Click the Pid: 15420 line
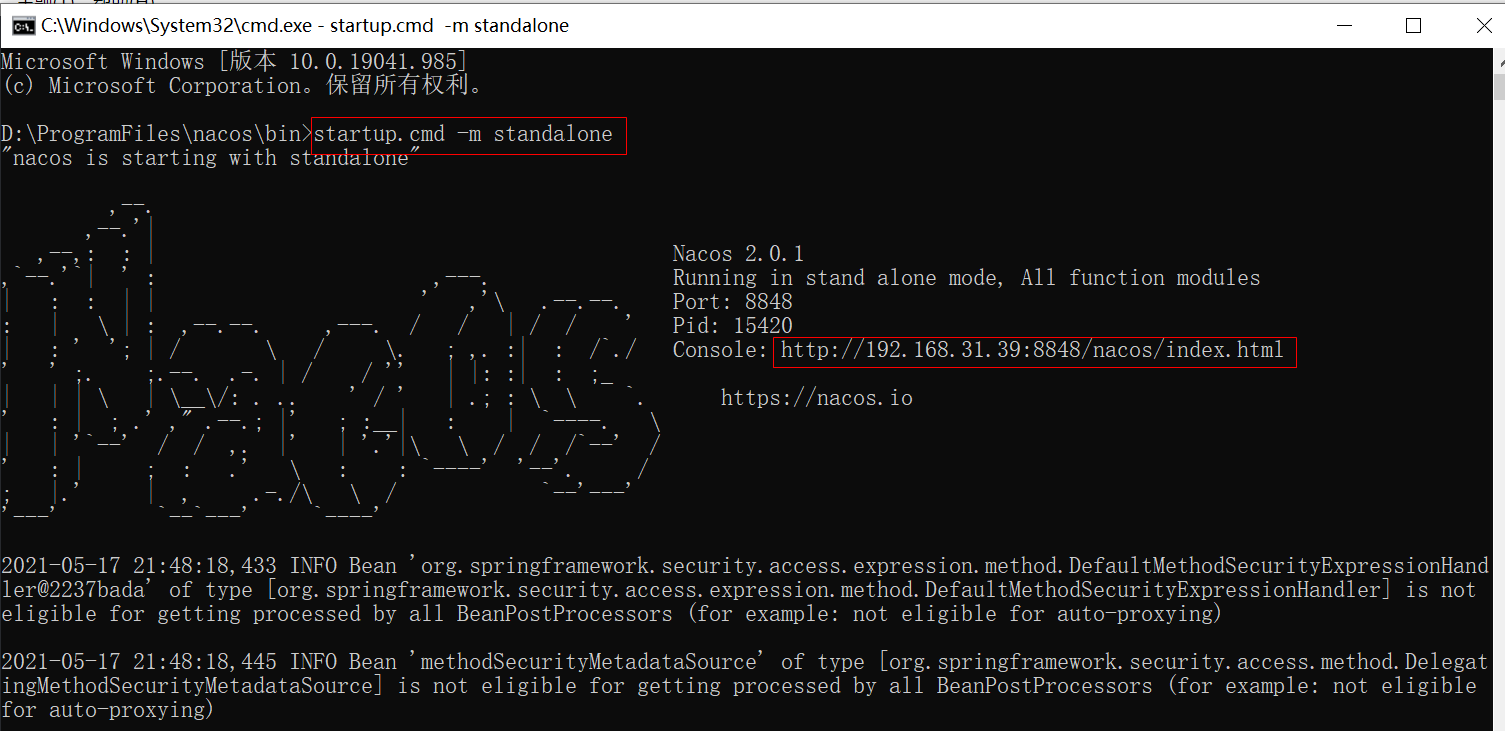The height and width of the screenshot is (731, 1505). tap(732, 326)
